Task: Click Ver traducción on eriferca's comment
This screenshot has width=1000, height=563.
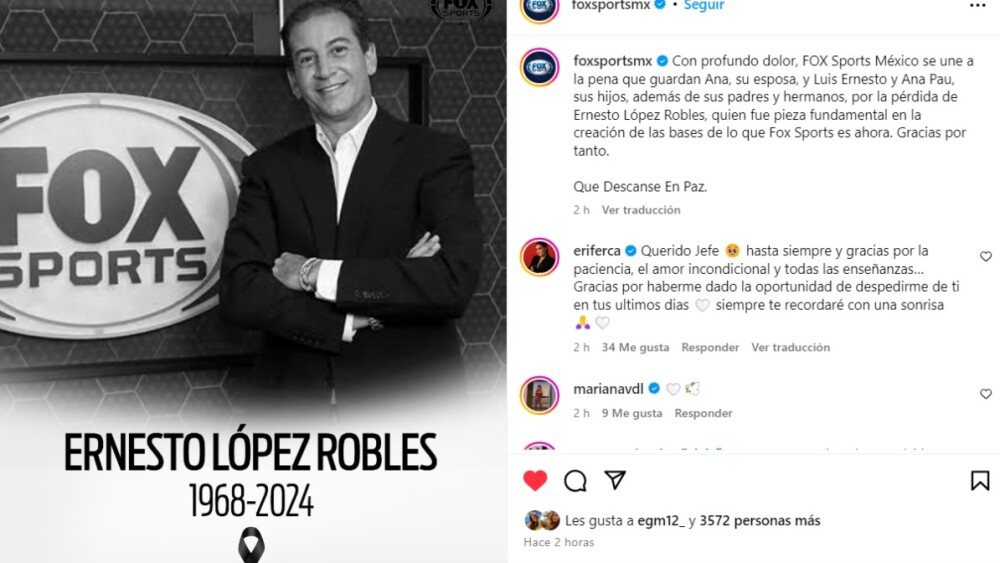Action: click(x=790, y=347)
